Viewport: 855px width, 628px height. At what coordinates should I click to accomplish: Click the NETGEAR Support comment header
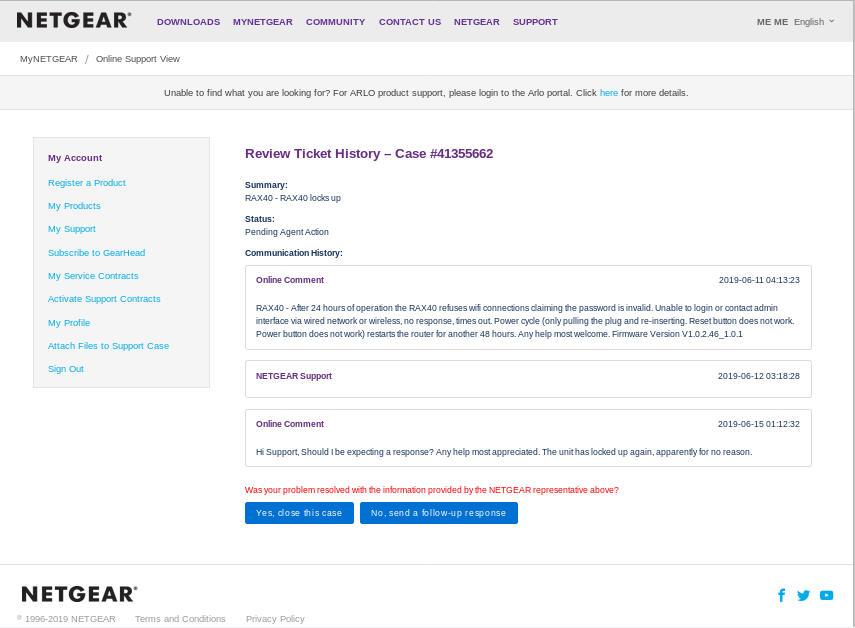(x=294, y=376)
